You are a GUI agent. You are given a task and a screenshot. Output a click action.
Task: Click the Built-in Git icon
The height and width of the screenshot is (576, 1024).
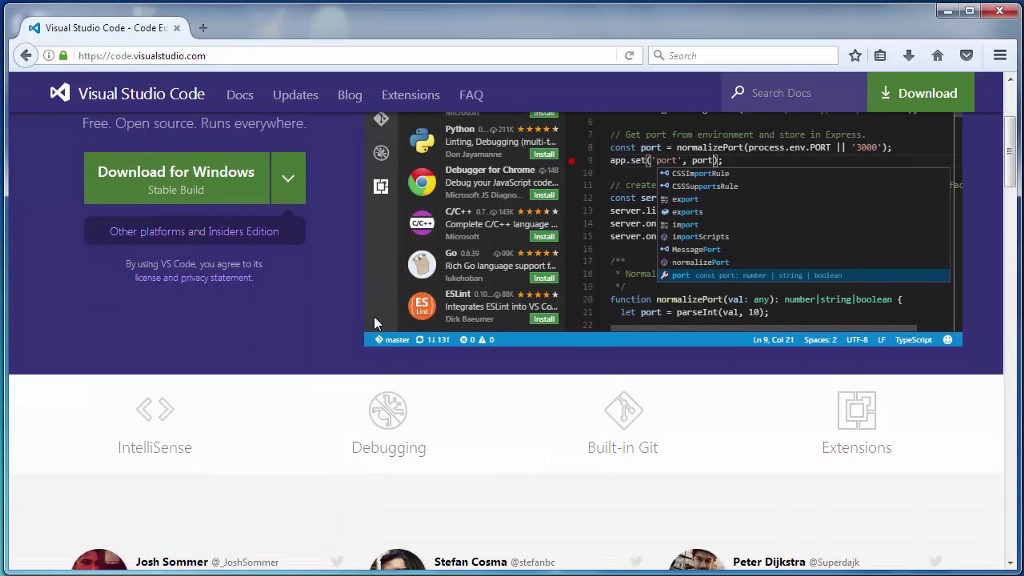tap(624, 410)
